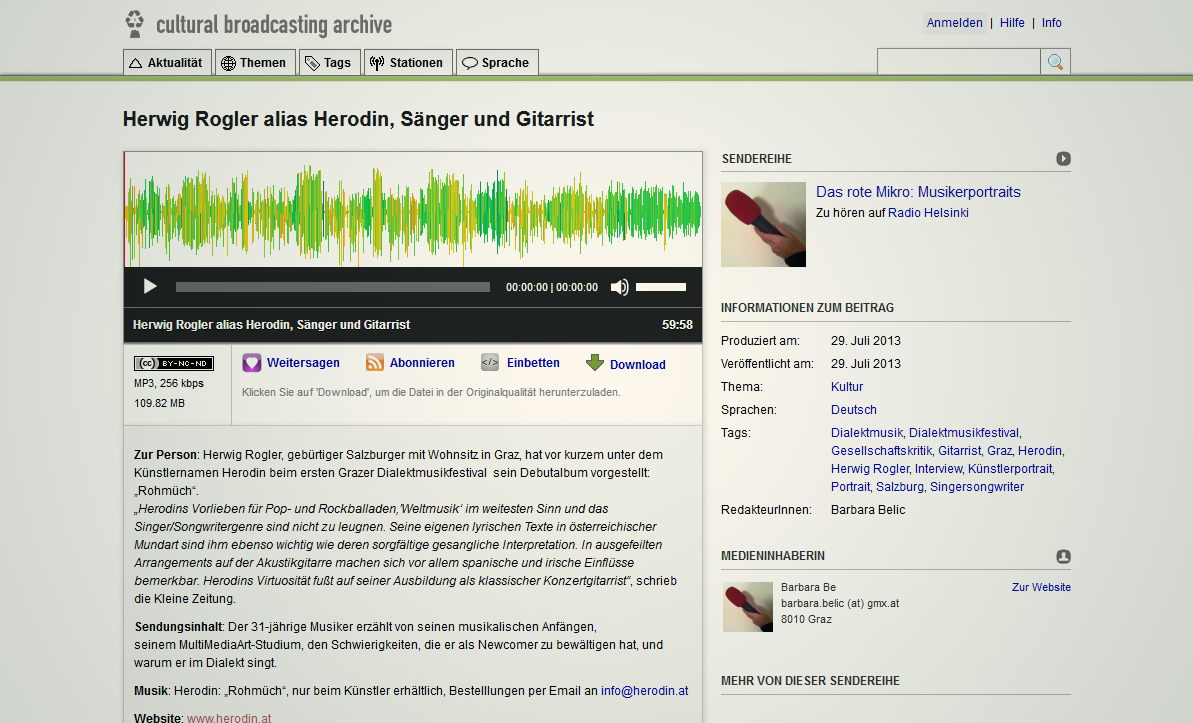The image size is (1193, 723).
Task: Open the Hilfe link
Action: point(1012,23)
